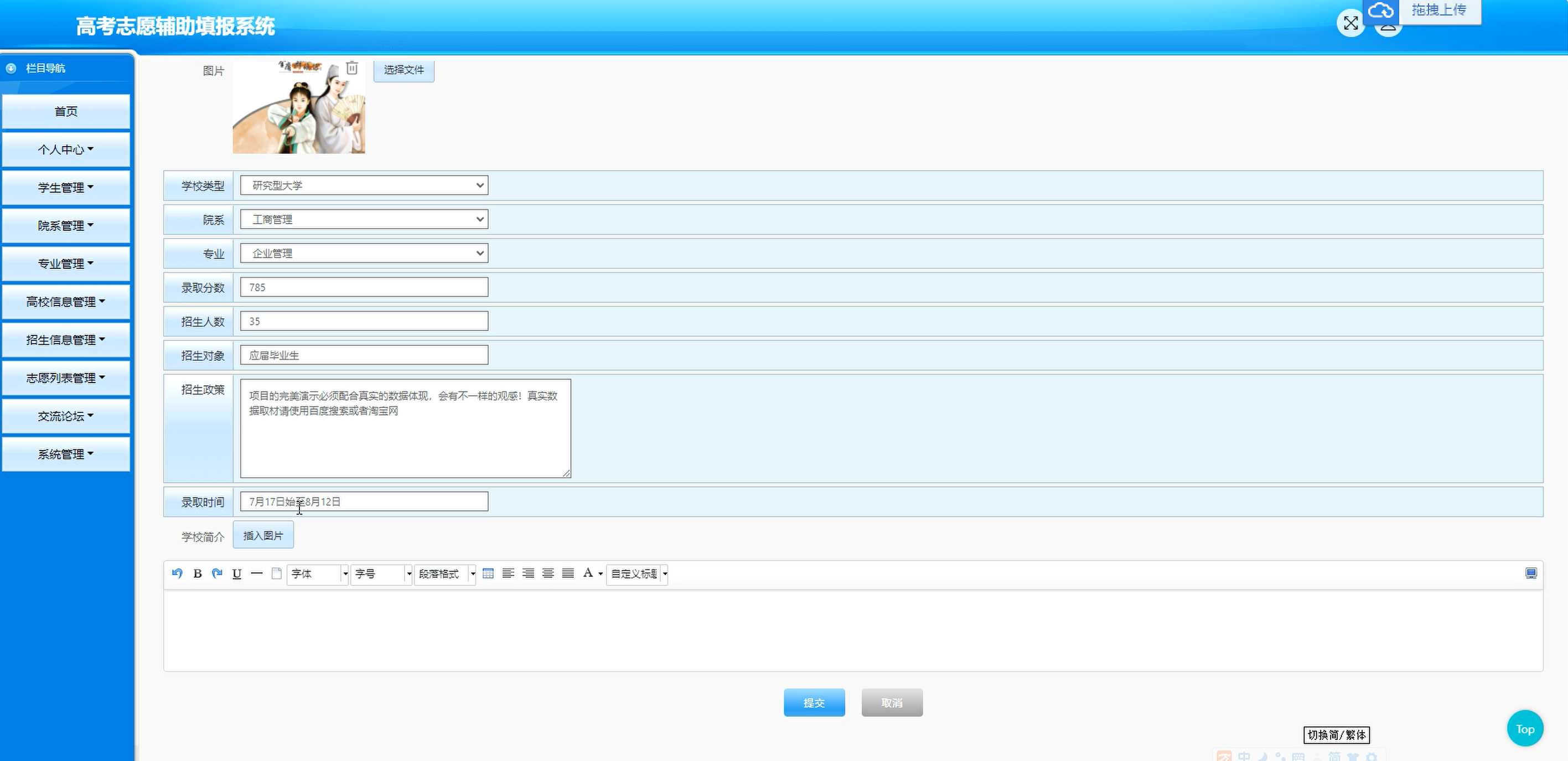Click the undo icon in editor toolbar

tap(177, 573)
